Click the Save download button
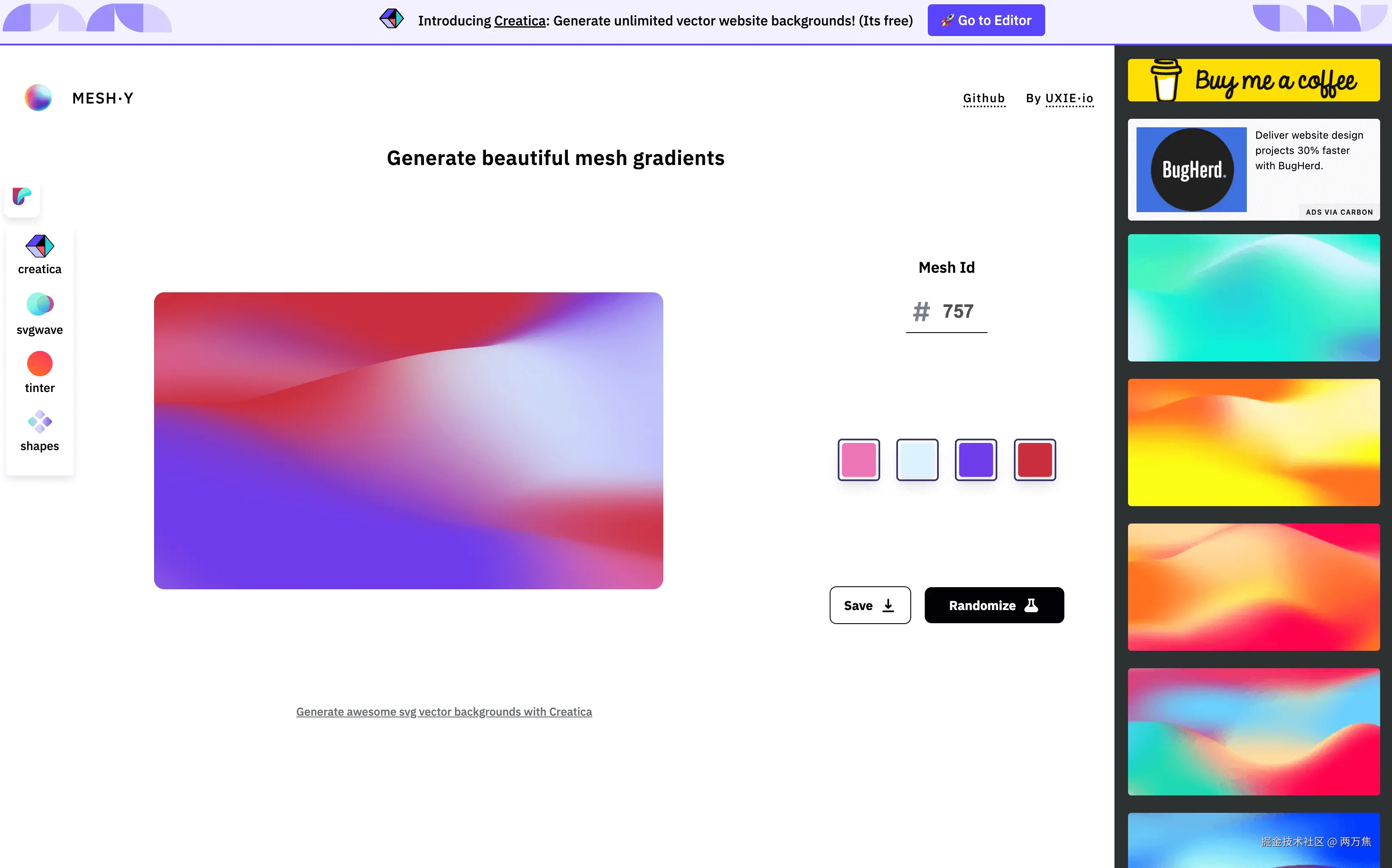The height and width of the screenshot is (868, 1392). point(870,605)
